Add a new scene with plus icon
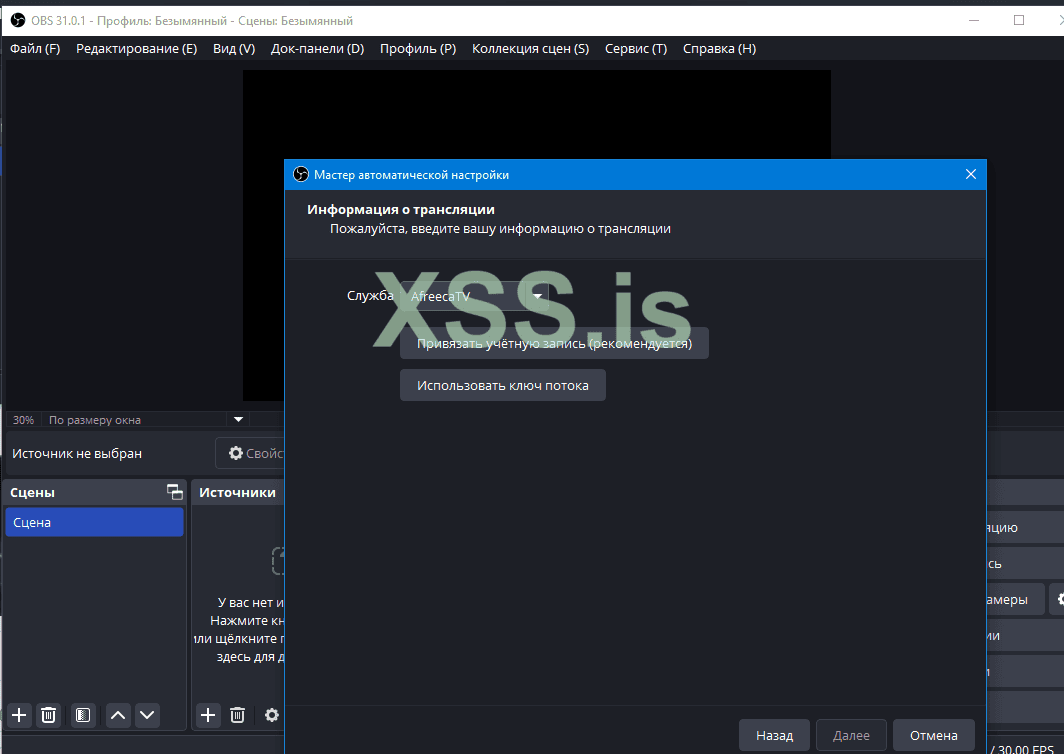Image resolution: width=1064 pixels, height=754 pixels. (x=19, y=715)
